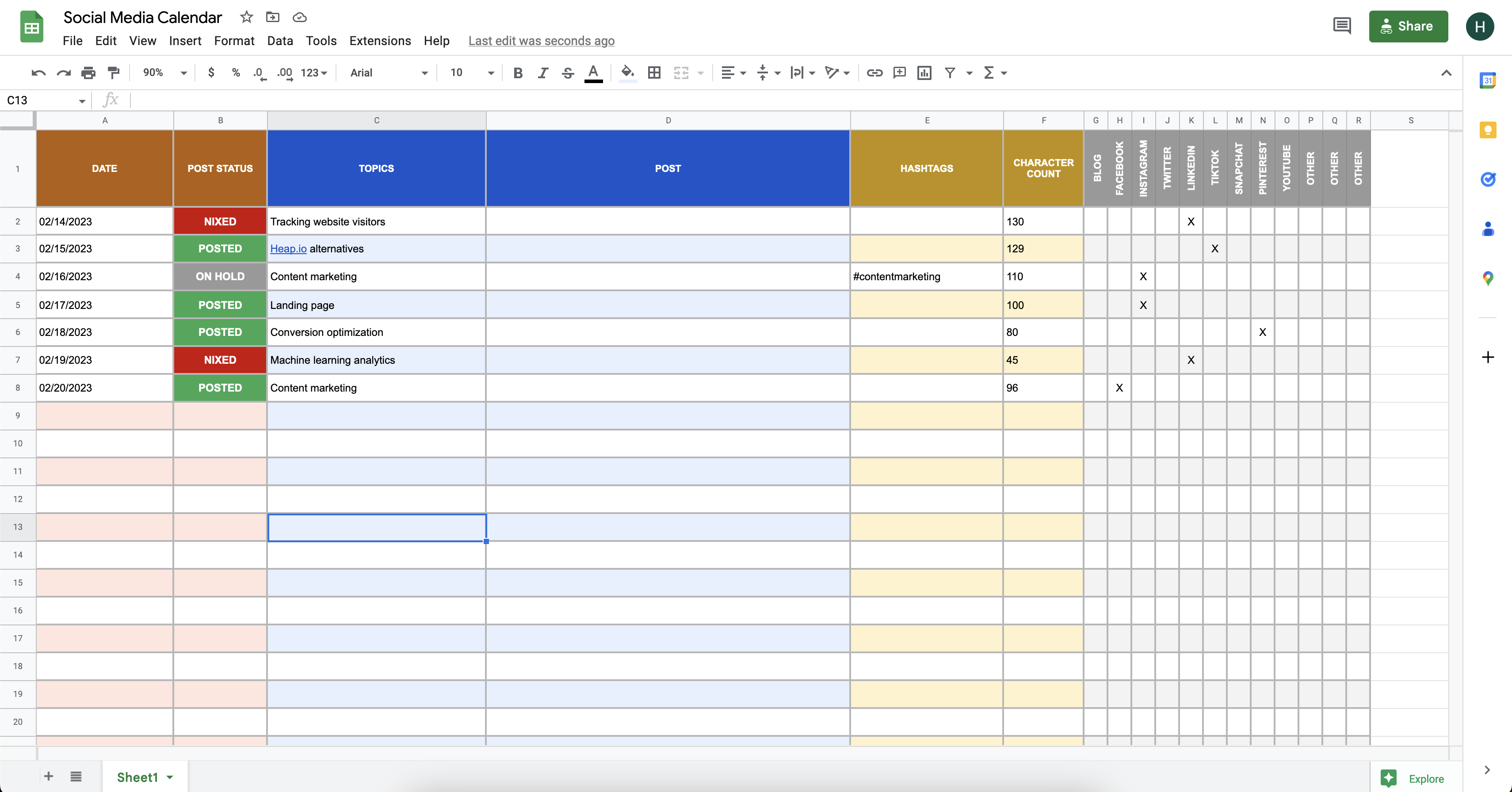
Task: Open the font size 10 dropdown
Action: tap(472, 73)
